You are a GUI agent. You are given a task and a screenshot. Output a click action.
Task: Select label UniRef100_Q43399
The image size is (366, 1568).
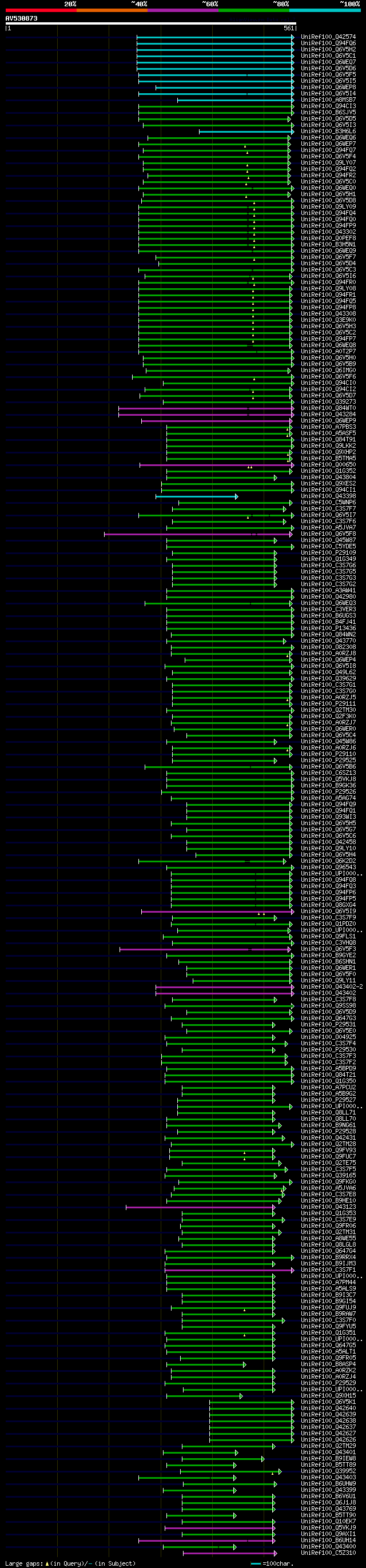[x=328, y=1491]
